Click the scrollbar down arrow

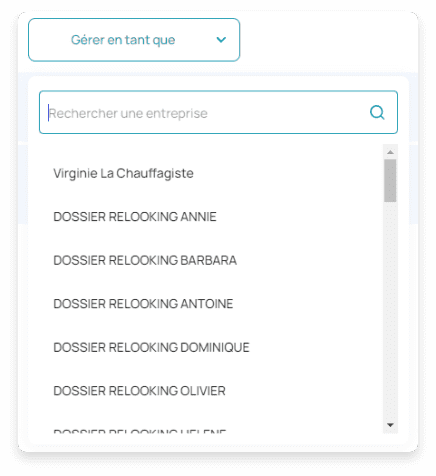coord(390,425)
